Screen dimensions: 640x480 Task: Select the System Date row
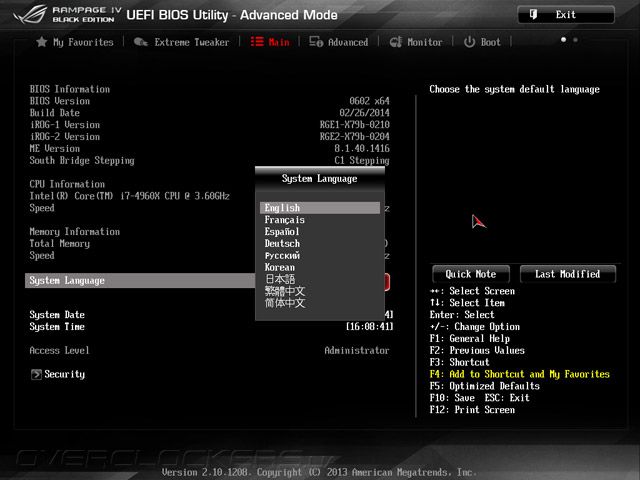click(x=211, y=315)
